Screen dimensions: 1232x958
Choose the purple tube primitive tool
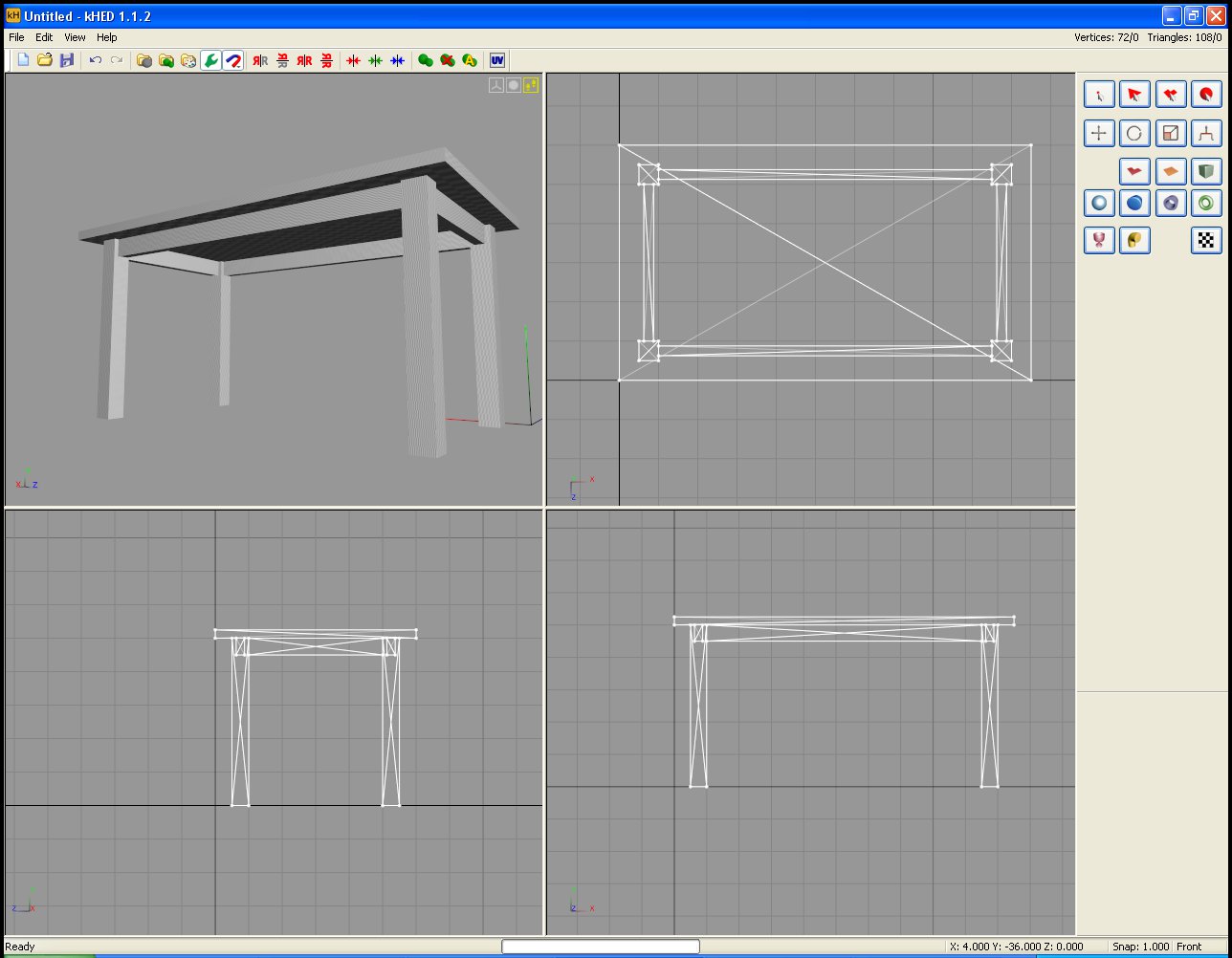1171,203
